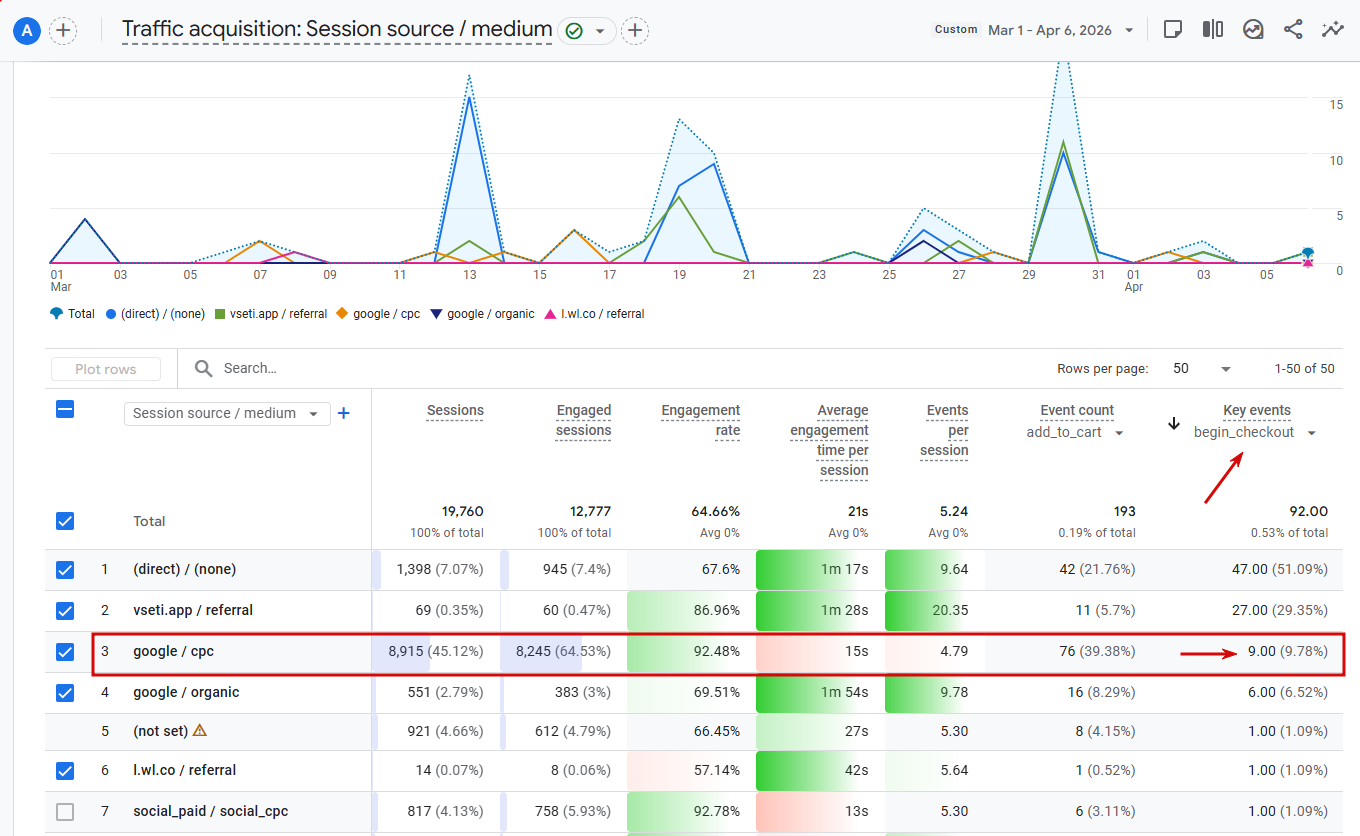This screenshot has height=836, width=1360.
Task: Click the trend analysis icon in the header
Action: [x=1253, y=30]
